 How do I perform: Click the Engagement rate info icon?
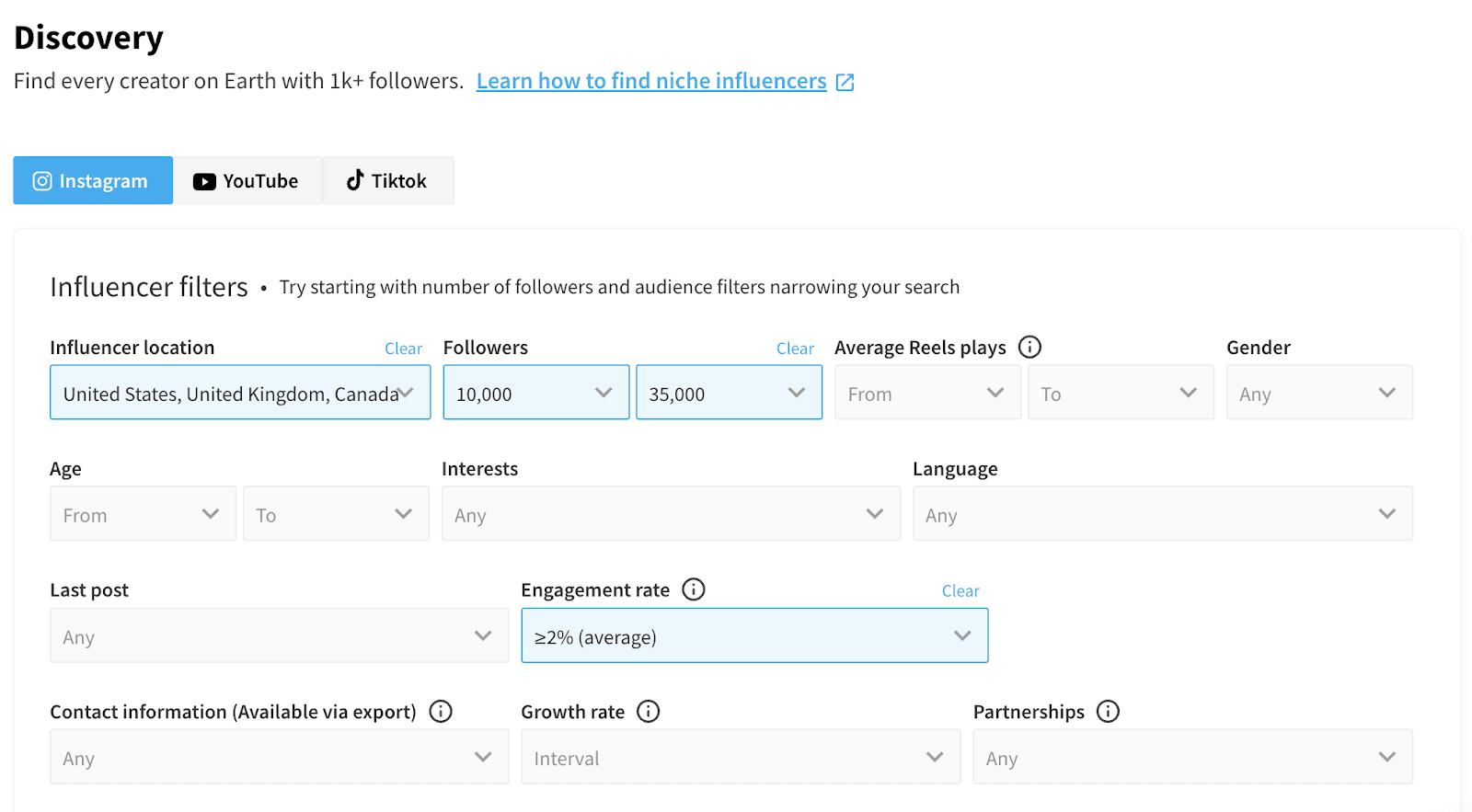coord(694,589)
